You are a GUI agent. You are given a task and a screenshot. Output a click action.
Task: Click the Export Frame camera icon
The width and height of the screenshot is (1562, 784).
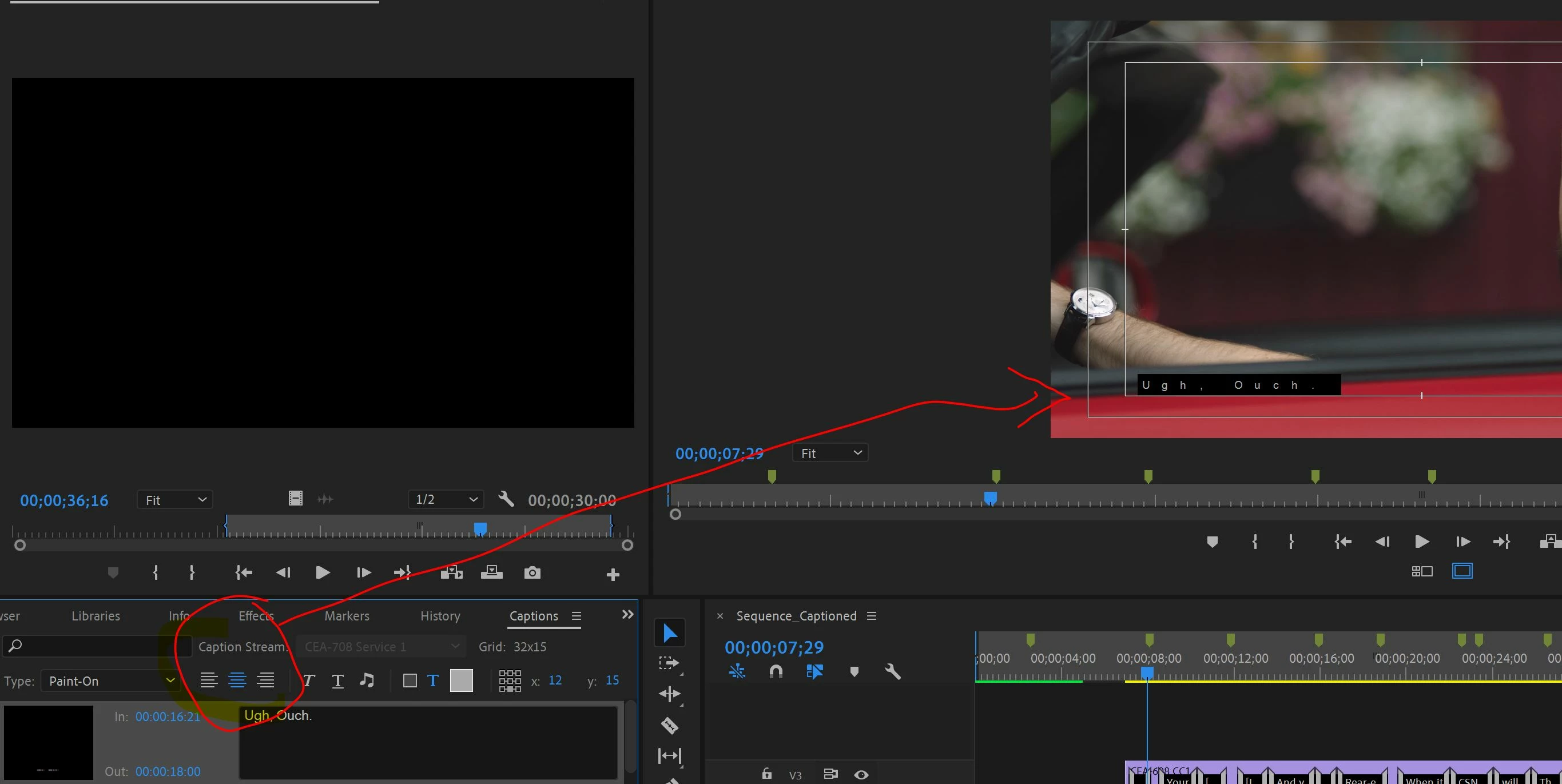pyautogui.click(x=532, y=573)
